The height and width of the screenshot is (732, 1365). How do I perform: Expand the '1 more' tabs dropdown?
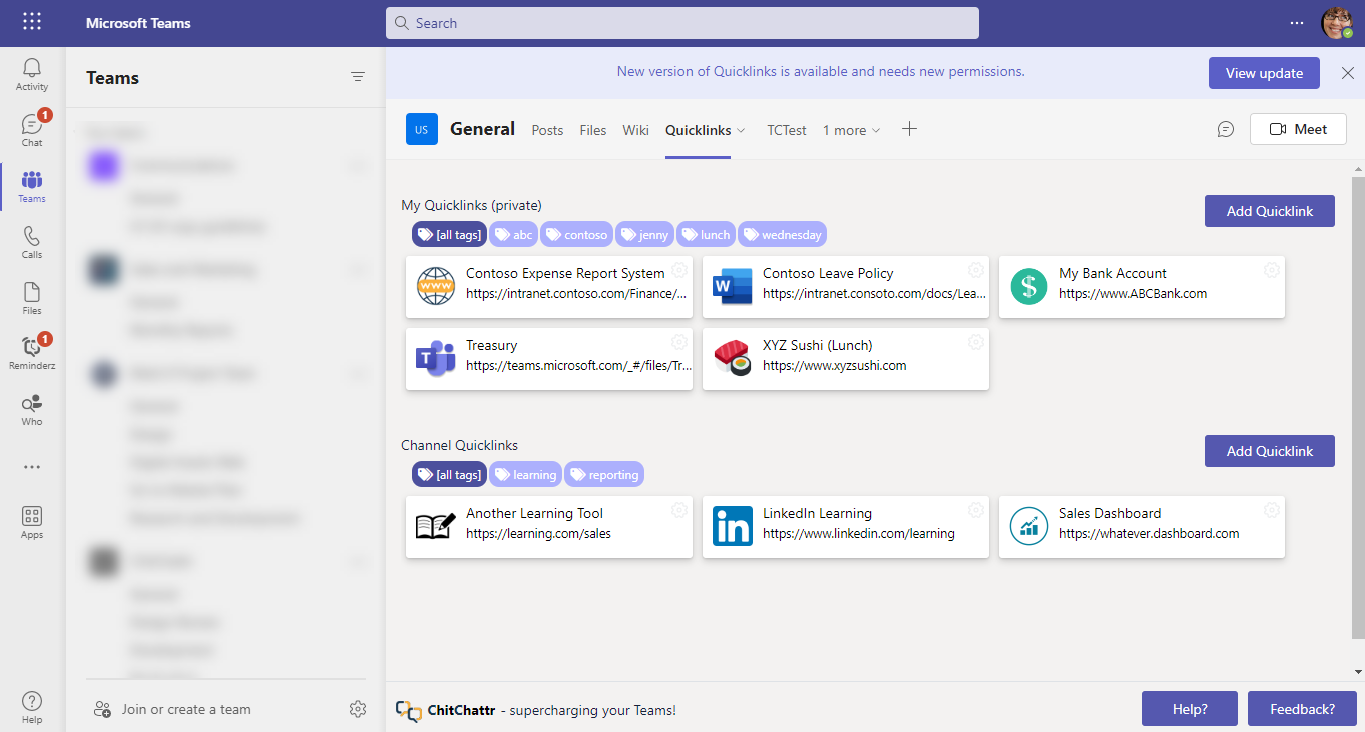click(x=852, y=130)
